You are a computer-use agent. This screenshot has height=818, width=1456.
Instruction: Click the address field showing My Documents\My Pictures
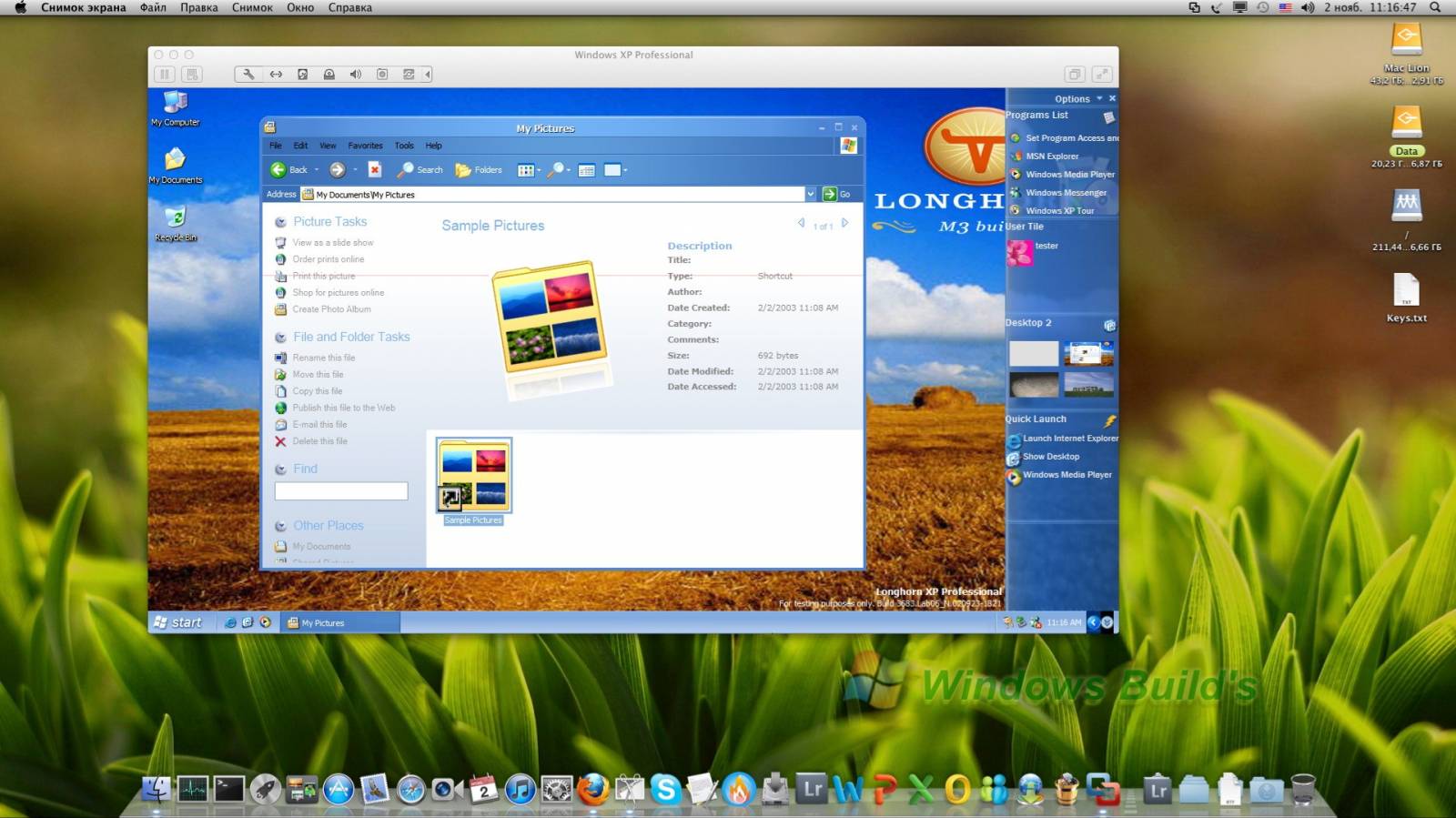552,194
